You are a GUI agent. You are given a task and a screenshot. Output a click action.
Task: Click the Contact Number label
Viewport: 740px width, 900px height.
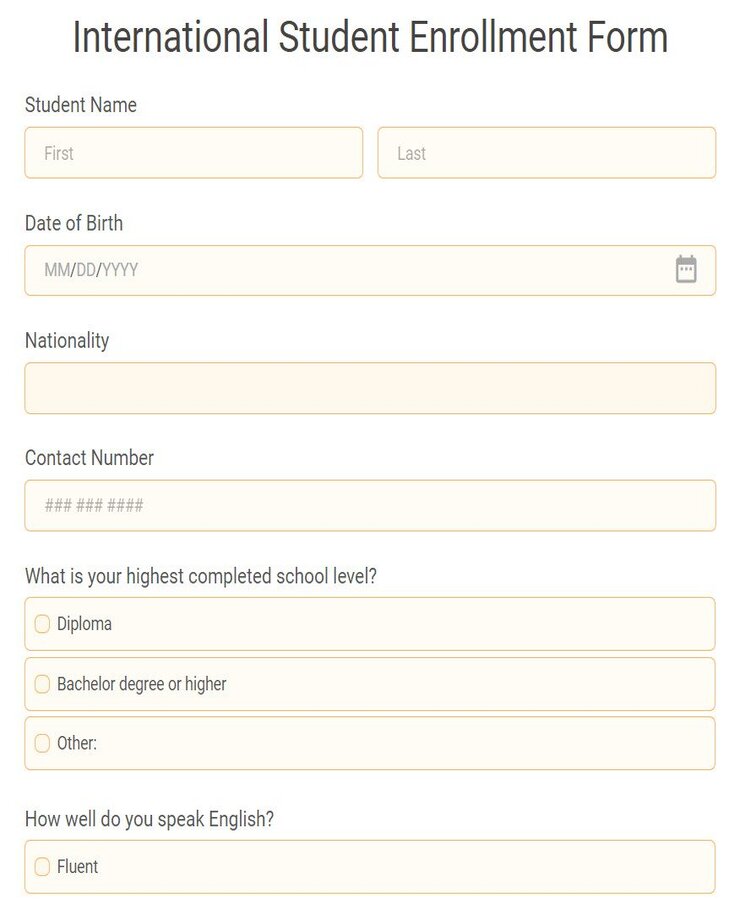click(x=88, y=458)
